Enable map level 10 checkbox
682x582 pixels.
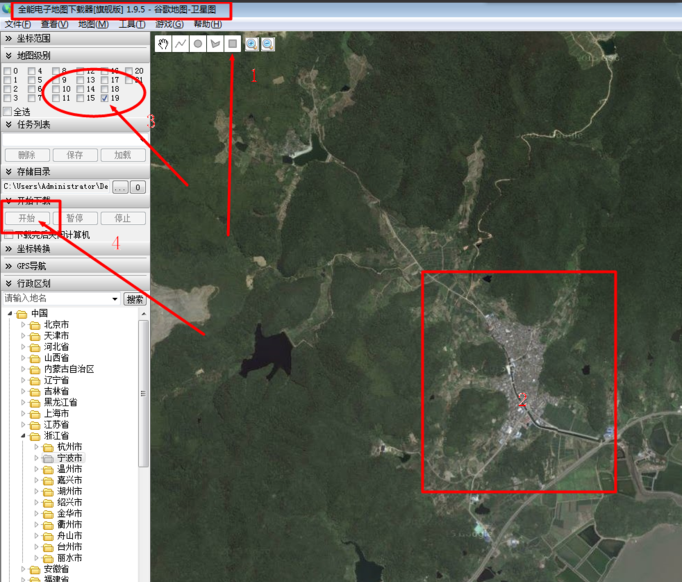(56, 89)
